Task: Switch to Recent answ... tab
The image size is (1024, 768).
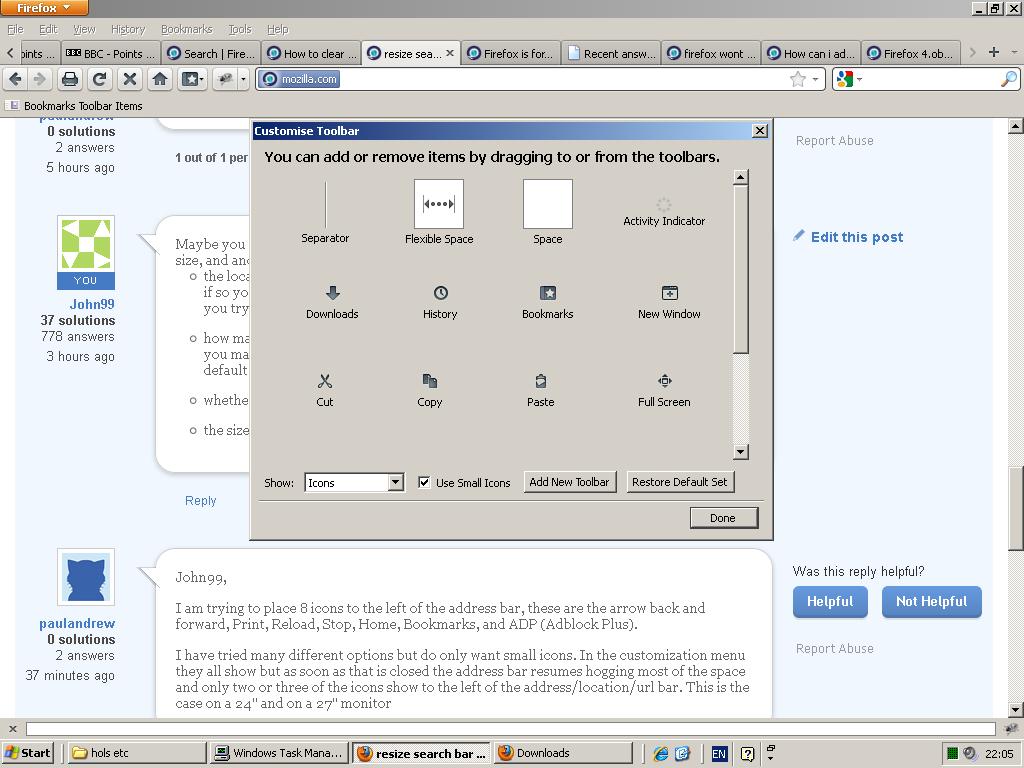Action: point(611,54)
